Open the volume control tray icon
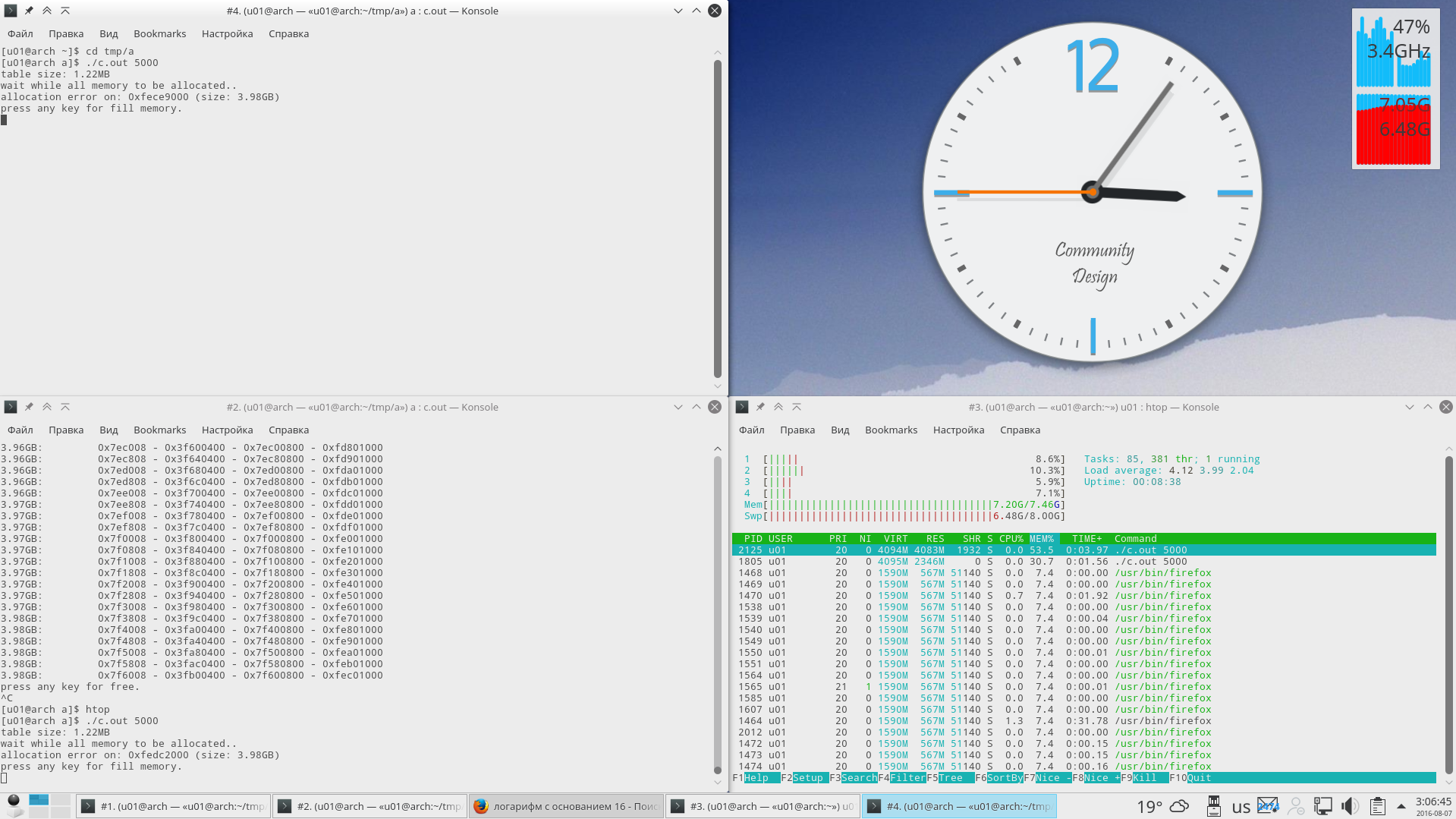Viewport: 1456px width, 819px height. tap(1350, 806)
